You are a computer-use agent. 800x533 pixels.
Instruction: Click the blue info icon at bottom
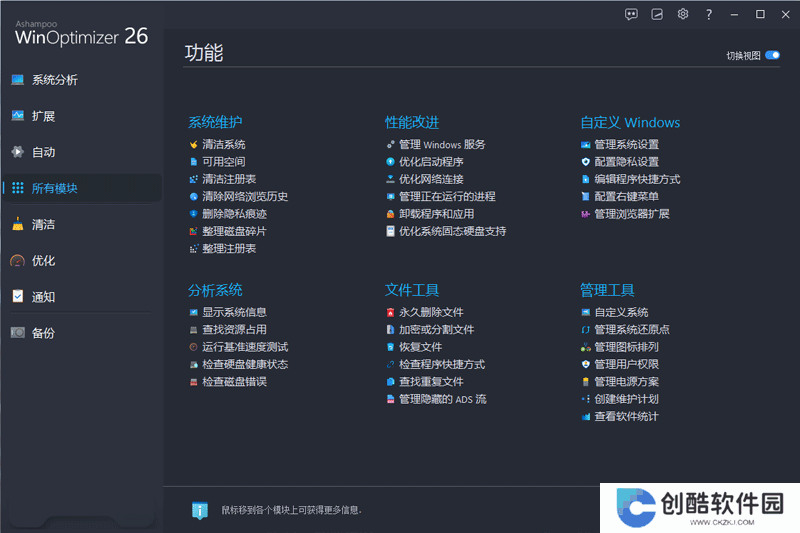199,510
